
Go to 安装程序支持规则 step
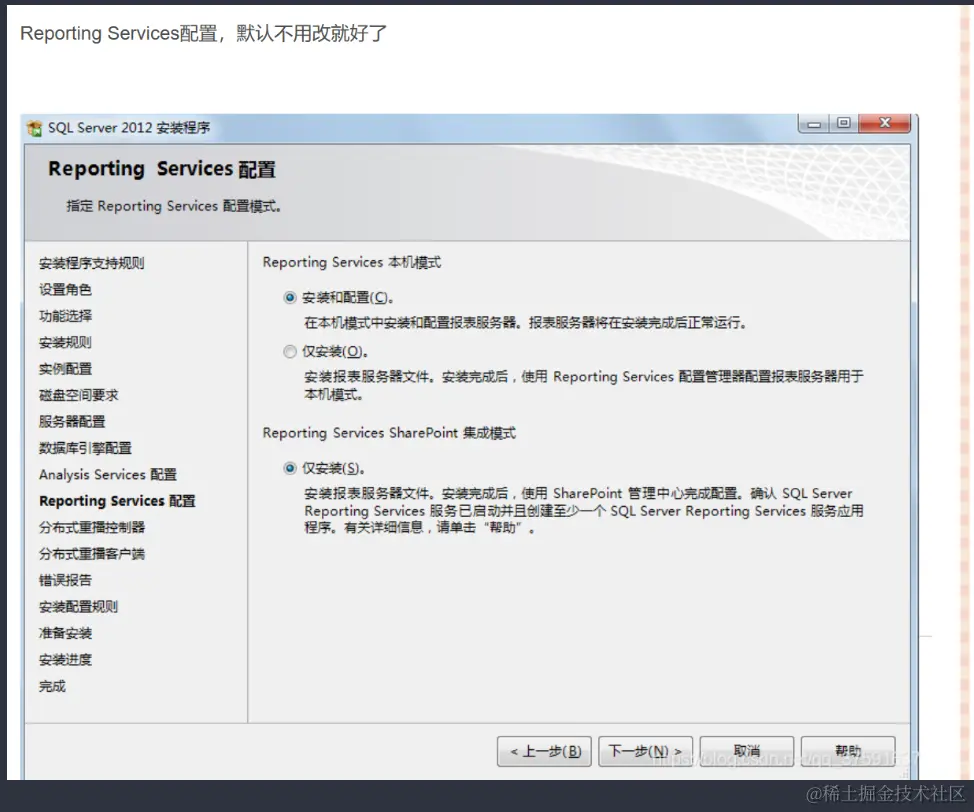point(91,263)
